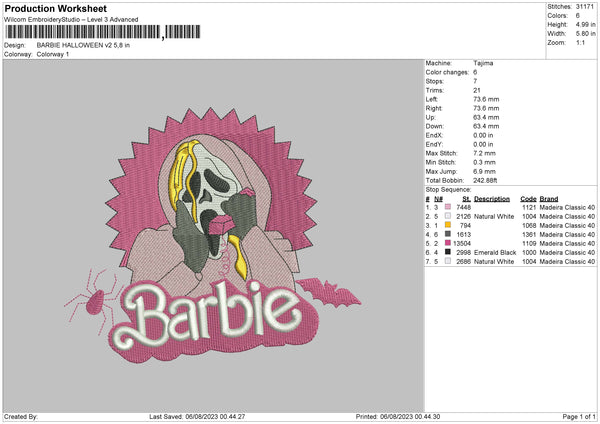Click the Stops value 7
Viewport: 600px width, 424px height.
click(x=475, y=81)
